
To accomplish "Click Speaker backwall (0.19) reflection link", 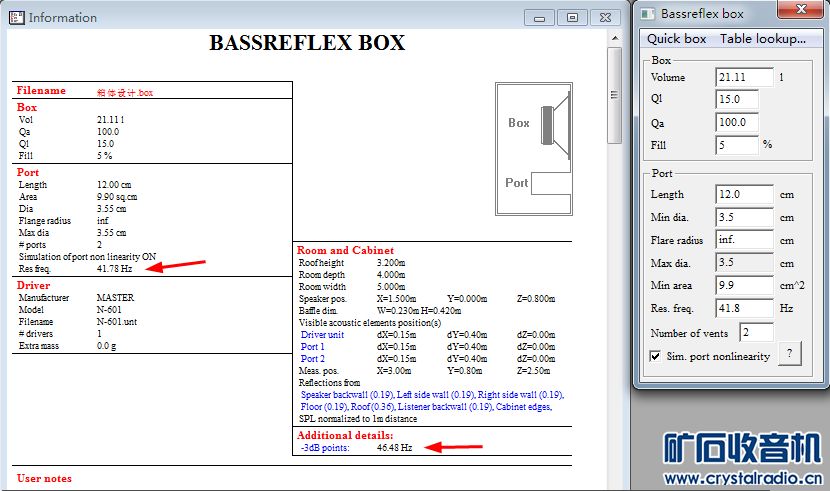I will [347, 395].
